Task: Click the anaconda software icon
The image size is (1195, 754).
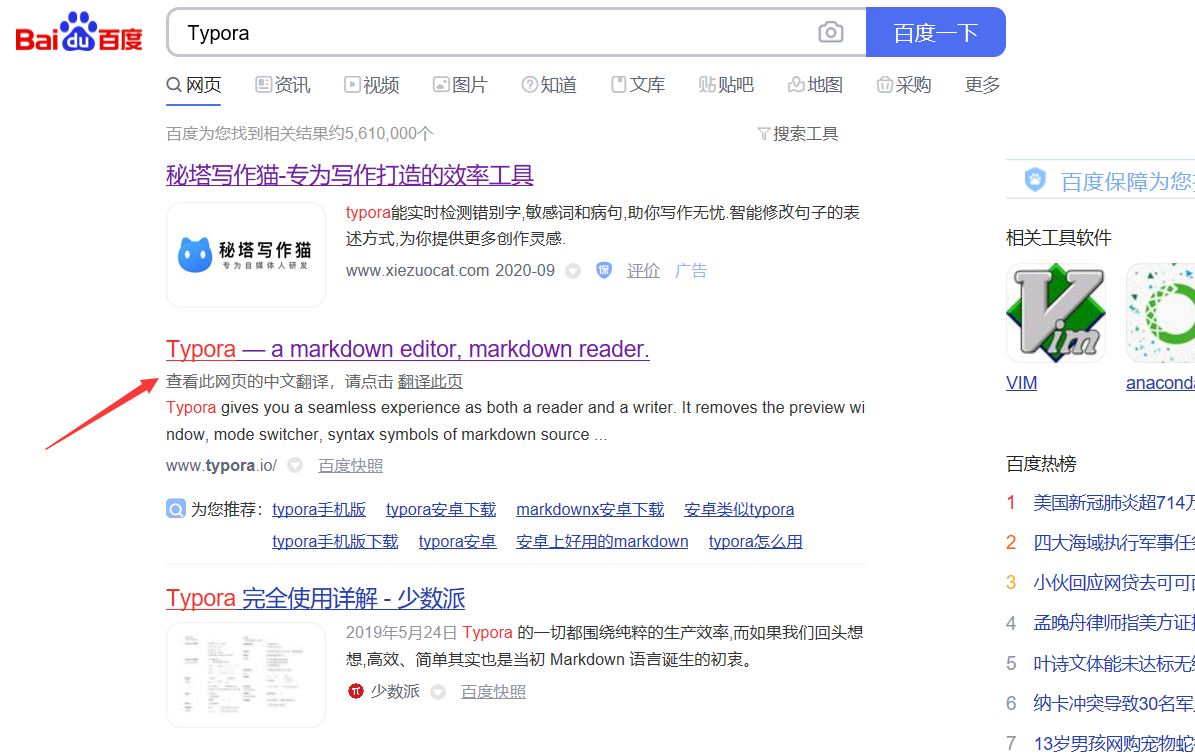Action: [x=1161, y=313]
